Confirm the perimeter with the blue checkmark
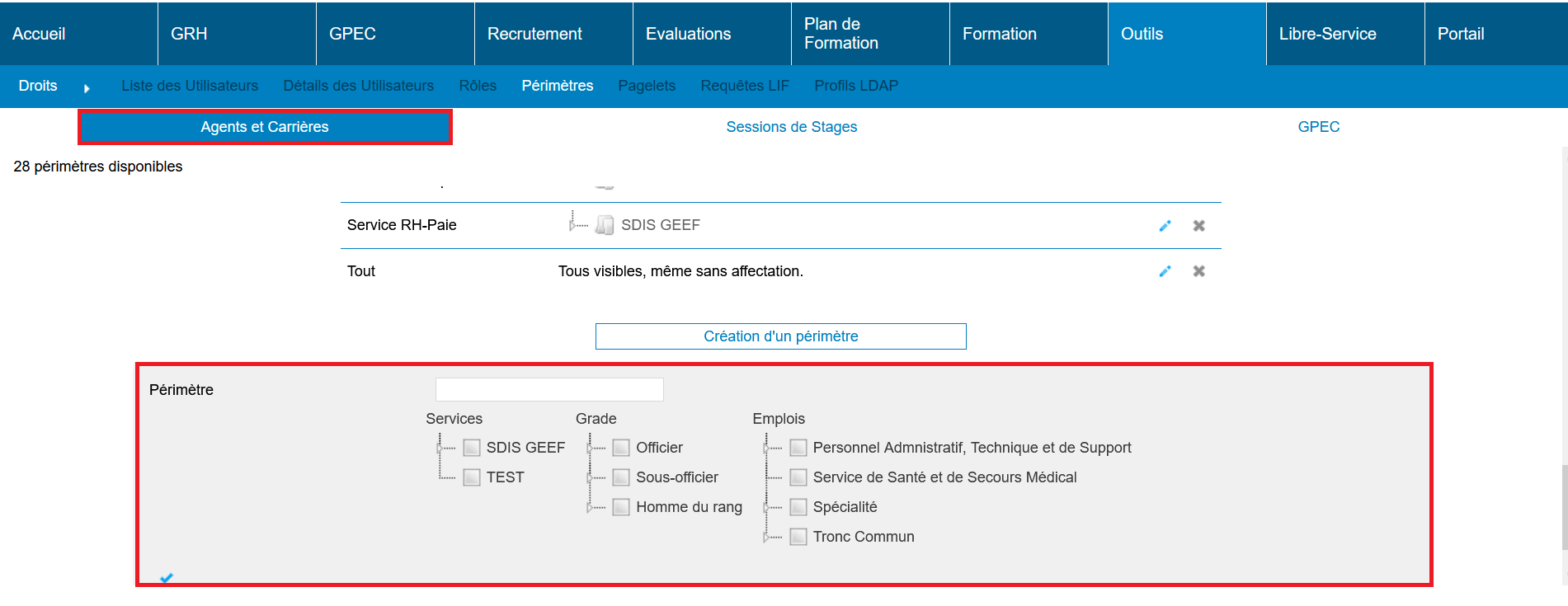The image size is (1568, 606). pyautogui.click(x=167, y=578)
